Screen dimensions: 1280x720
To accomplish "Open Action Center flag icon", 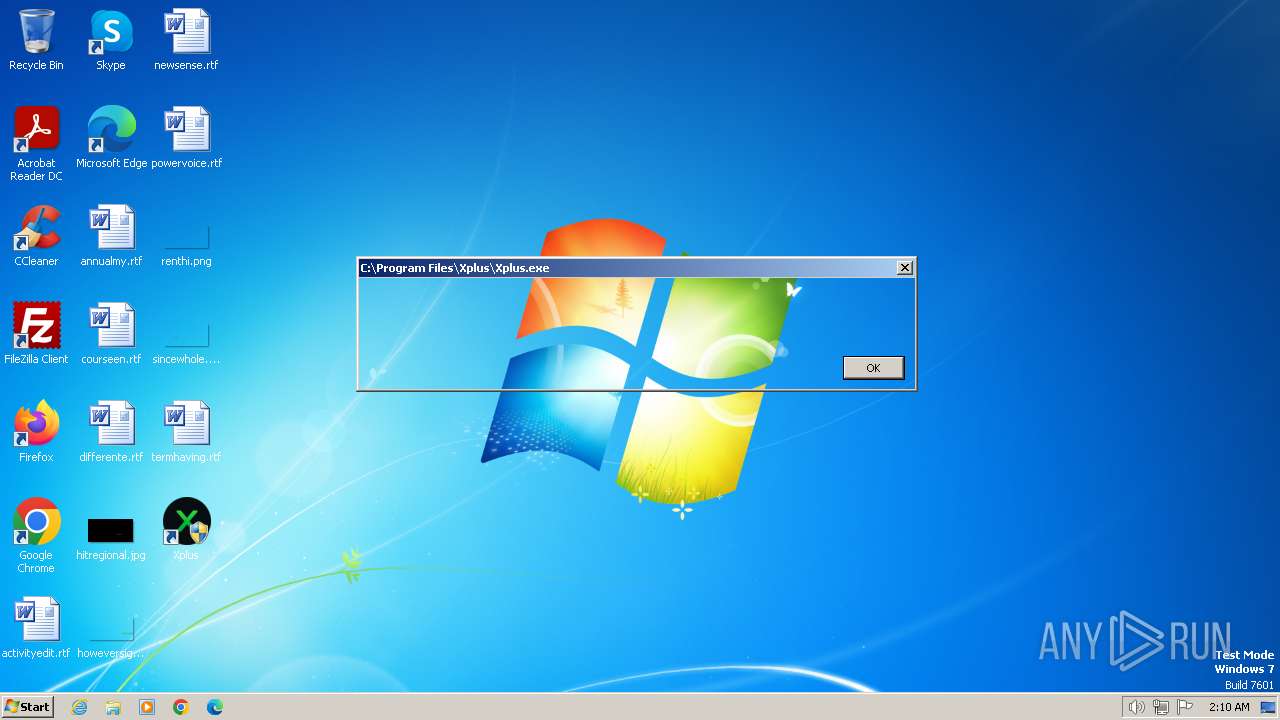I will (1185, 707).
